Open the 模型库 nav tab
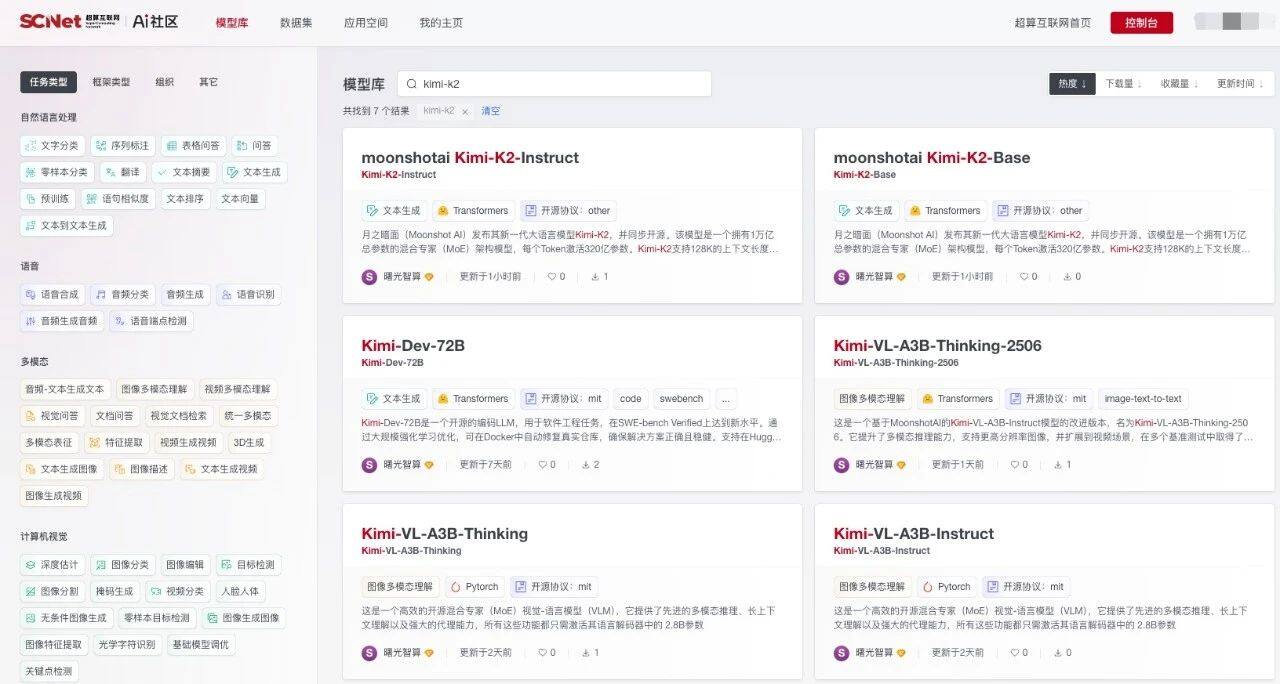1280x684 pixels. (x=231, y=22)
